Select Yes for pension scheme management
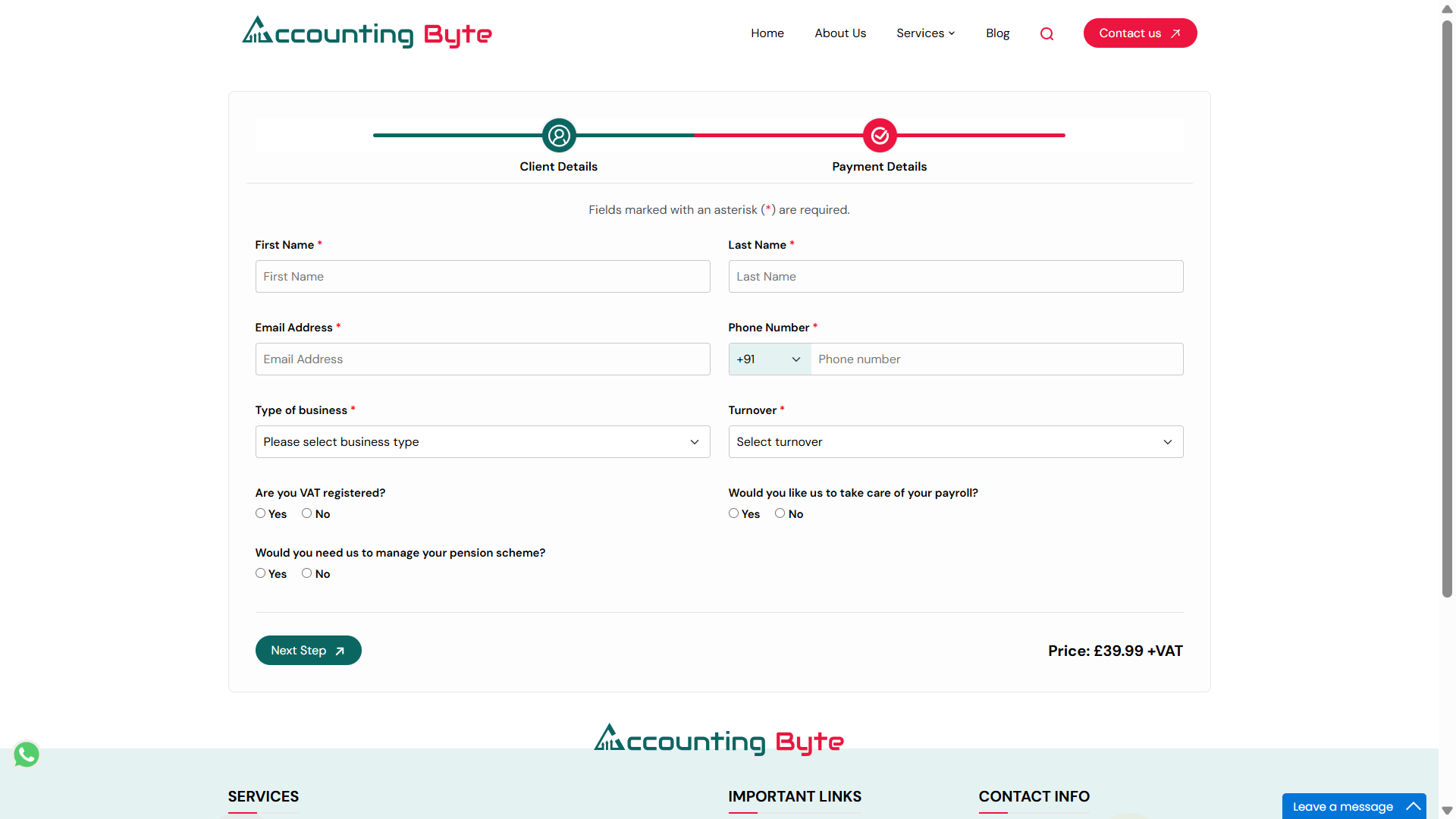 pos(260,573)
